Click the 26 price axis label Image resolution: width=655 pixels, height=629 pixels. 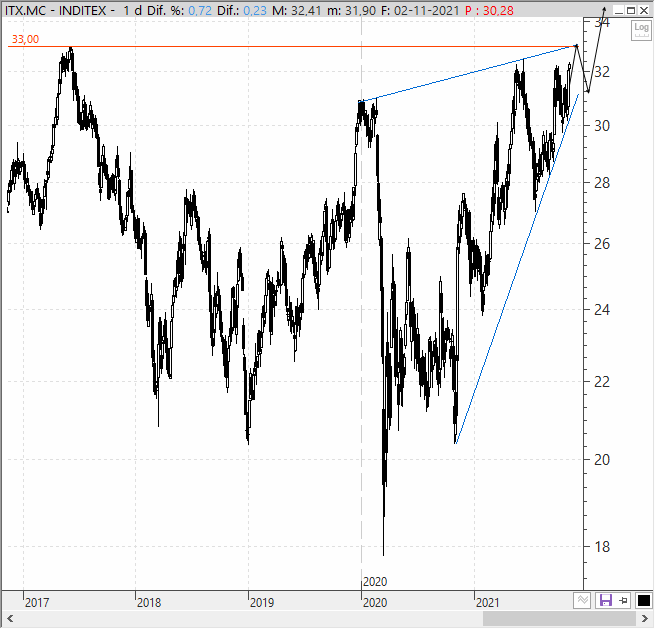(x=602, y=244)
